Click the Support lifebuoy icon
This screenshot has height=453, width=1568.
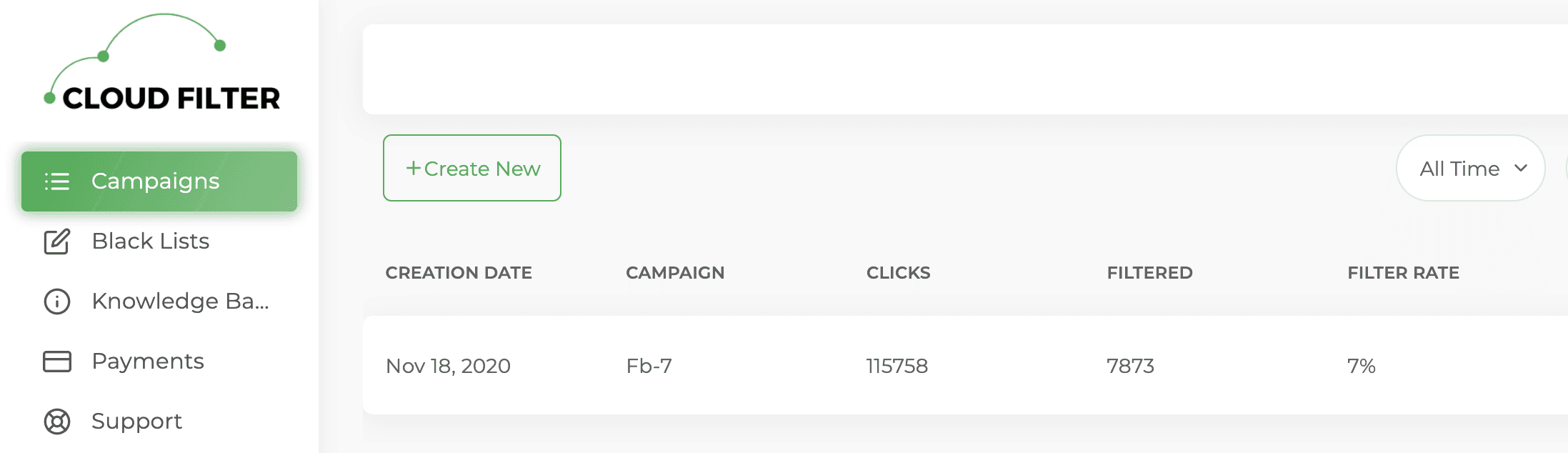(57, 422)
